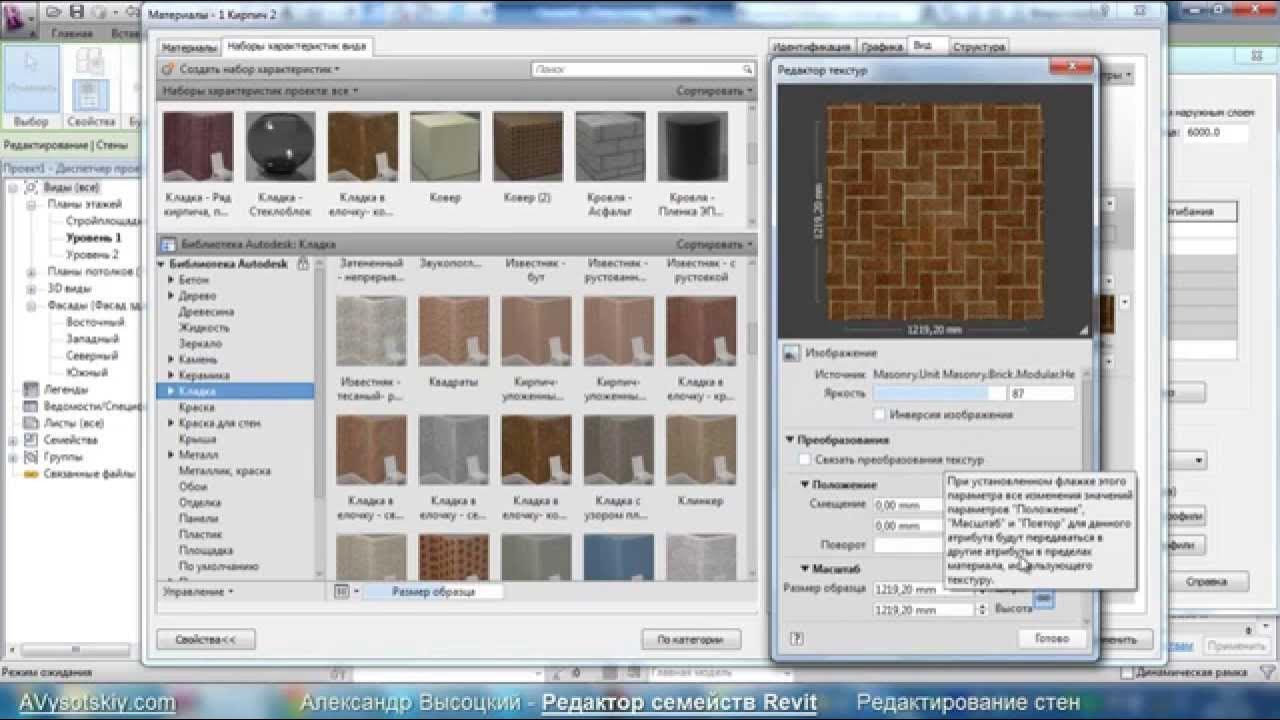The image size is (1280, 720).
Task: Collapse the Положение section
Action: pos(805,484)
